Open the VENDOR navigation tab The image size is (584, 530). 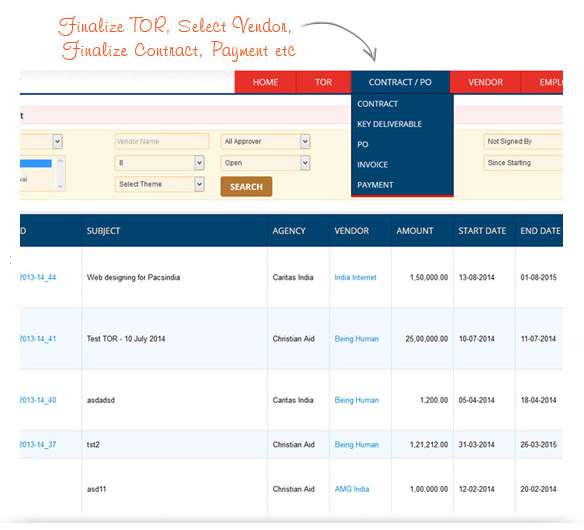[x=485, y=82]
